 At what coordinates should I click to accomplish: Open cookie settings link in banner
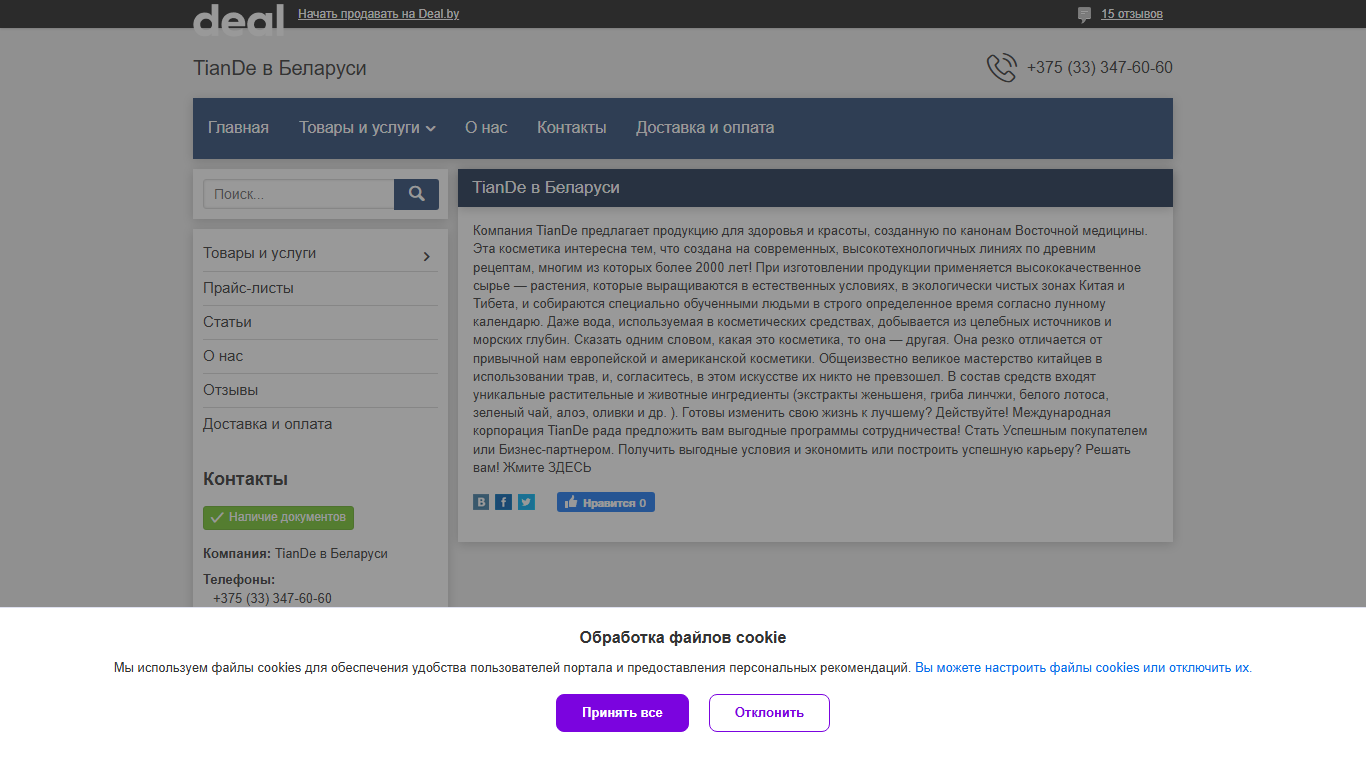pos(1082,668)
